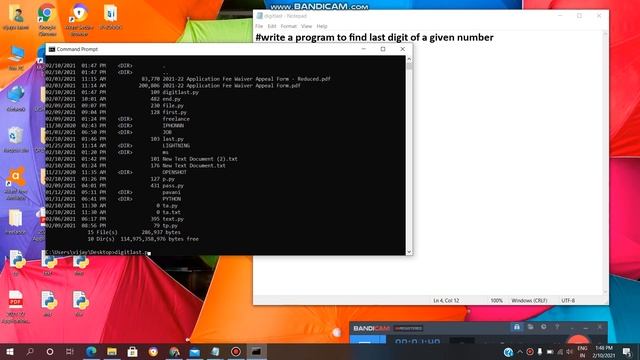Click 'last.py' in the directory listing
Image resolution: width=640 pixels, height=360 pixels.
tap(173, 139)
